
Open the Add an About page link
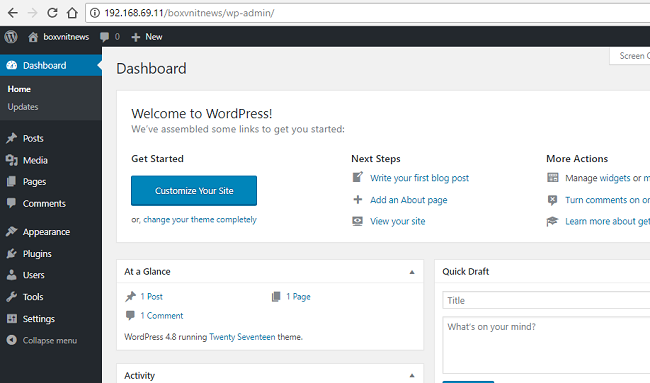click(x=409, y=200)
